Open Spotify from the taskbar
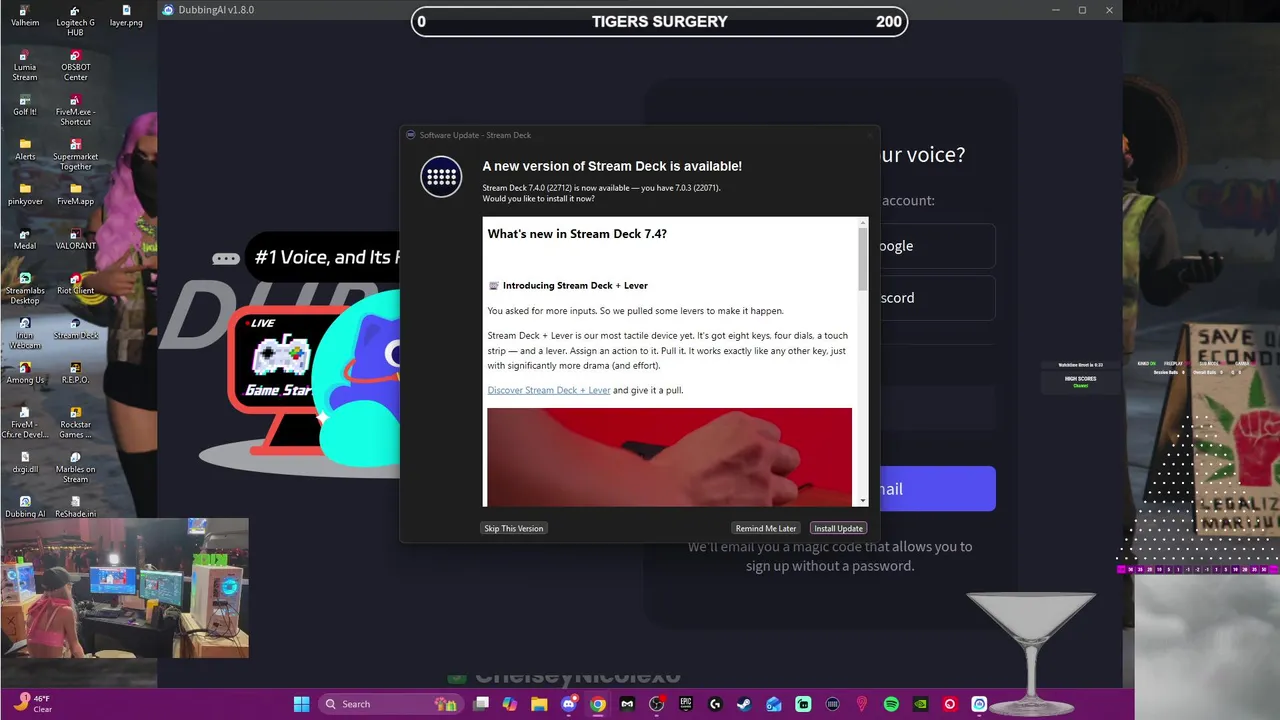The image size is (1280, 720). point(891,704)
